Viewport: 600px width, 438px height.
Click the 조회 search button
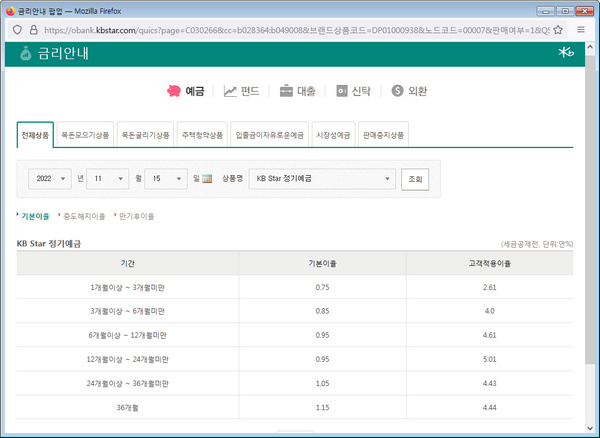415,179
